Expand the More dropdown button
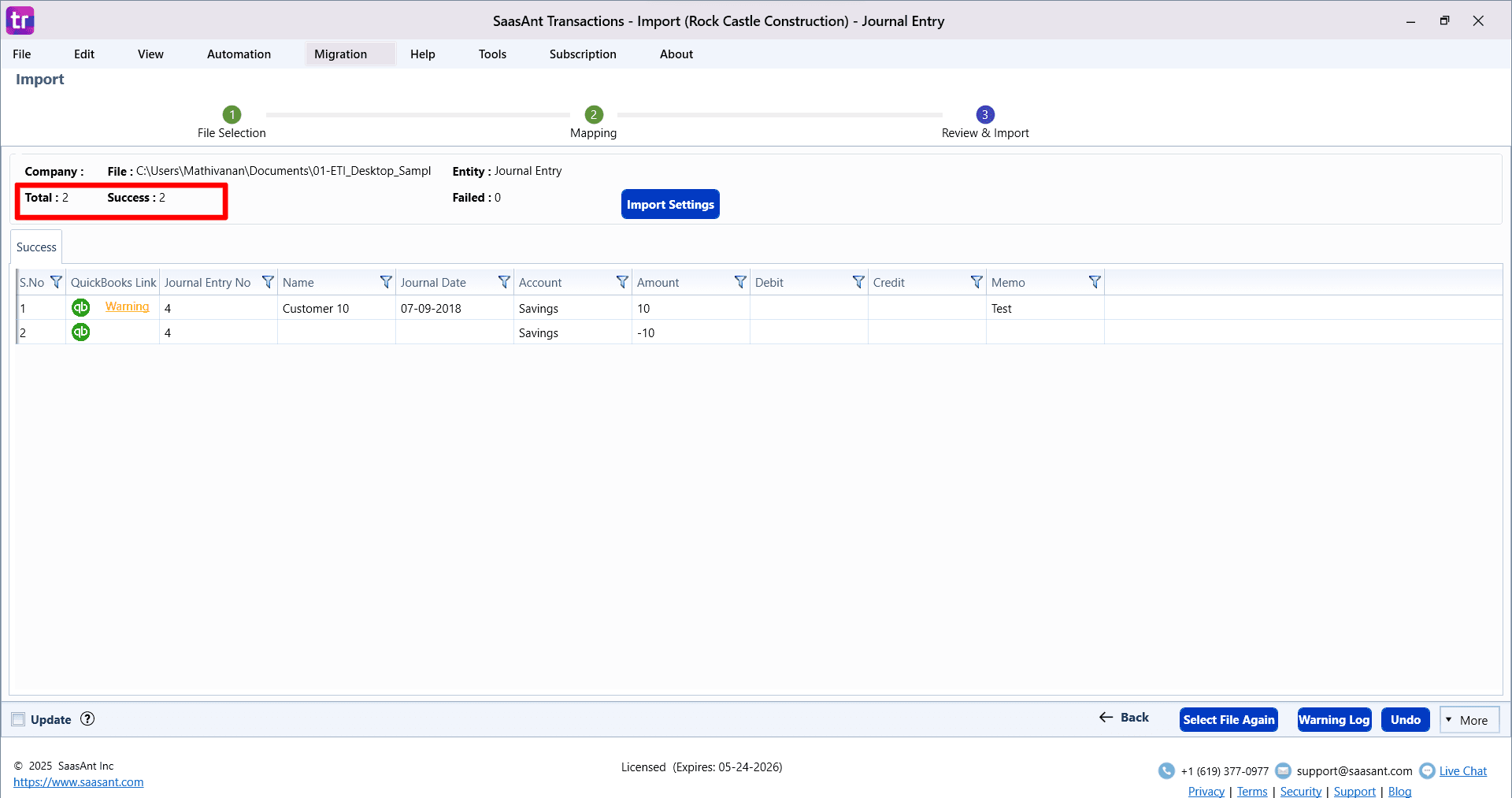 coord(1469,720)
